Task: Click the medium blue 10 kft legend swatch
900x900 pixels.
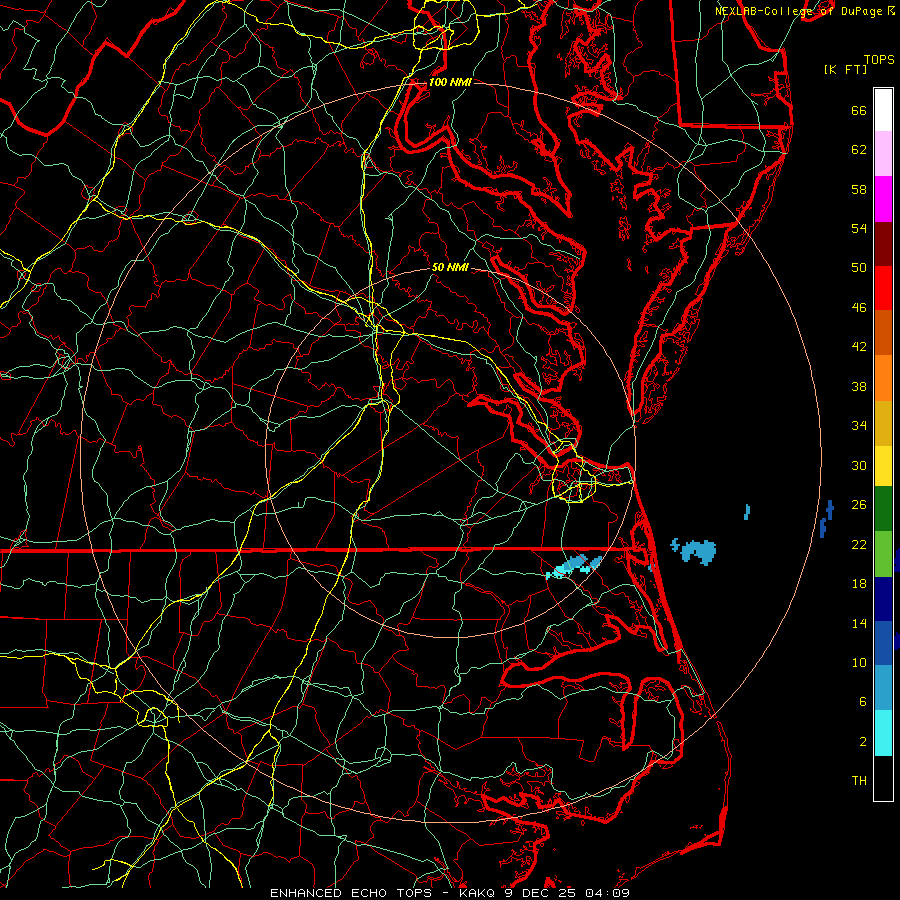Action: [x=883, y=643]
